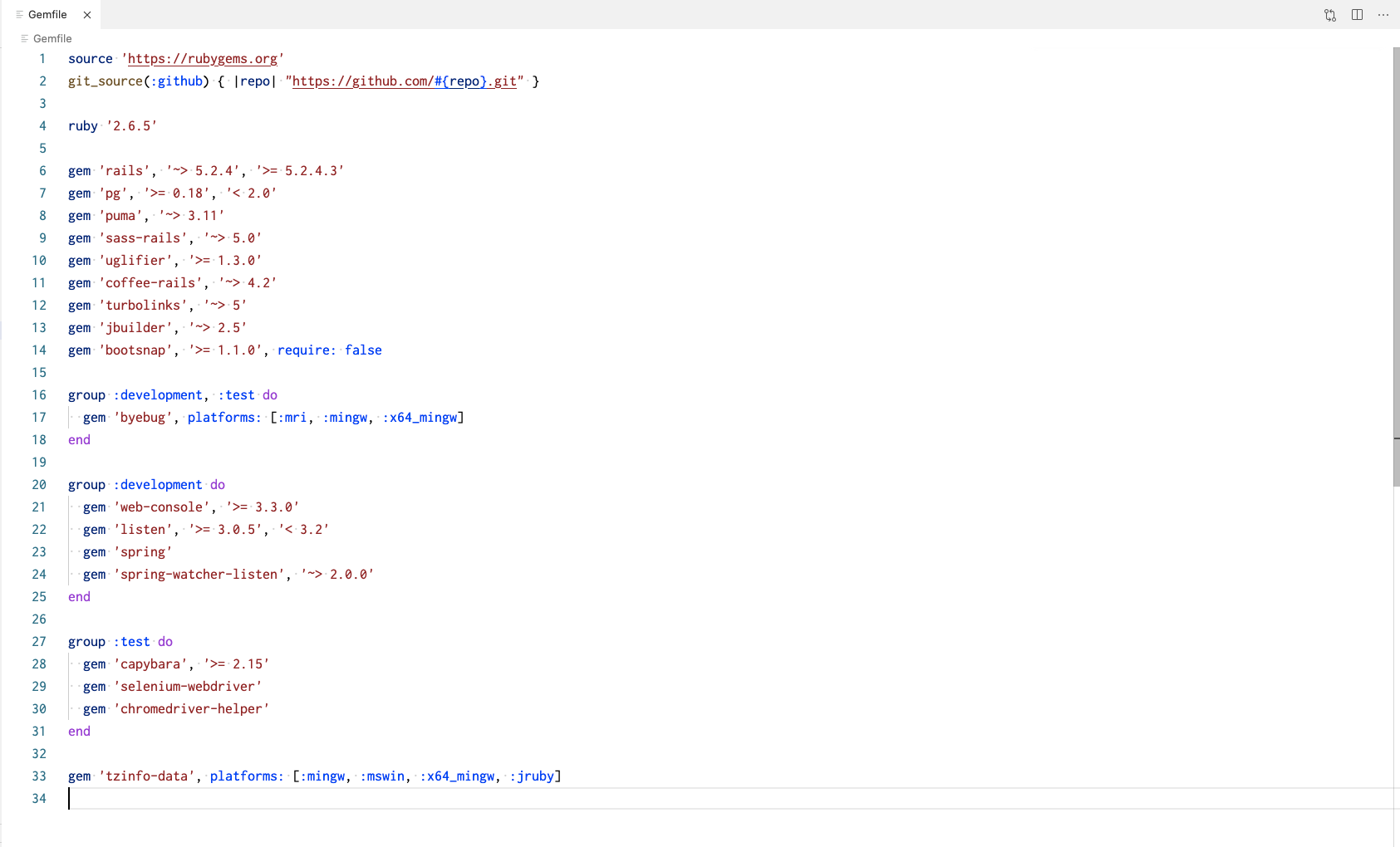Open the https://rubygems.org link
1400x847 pixels.
[203, 59]
